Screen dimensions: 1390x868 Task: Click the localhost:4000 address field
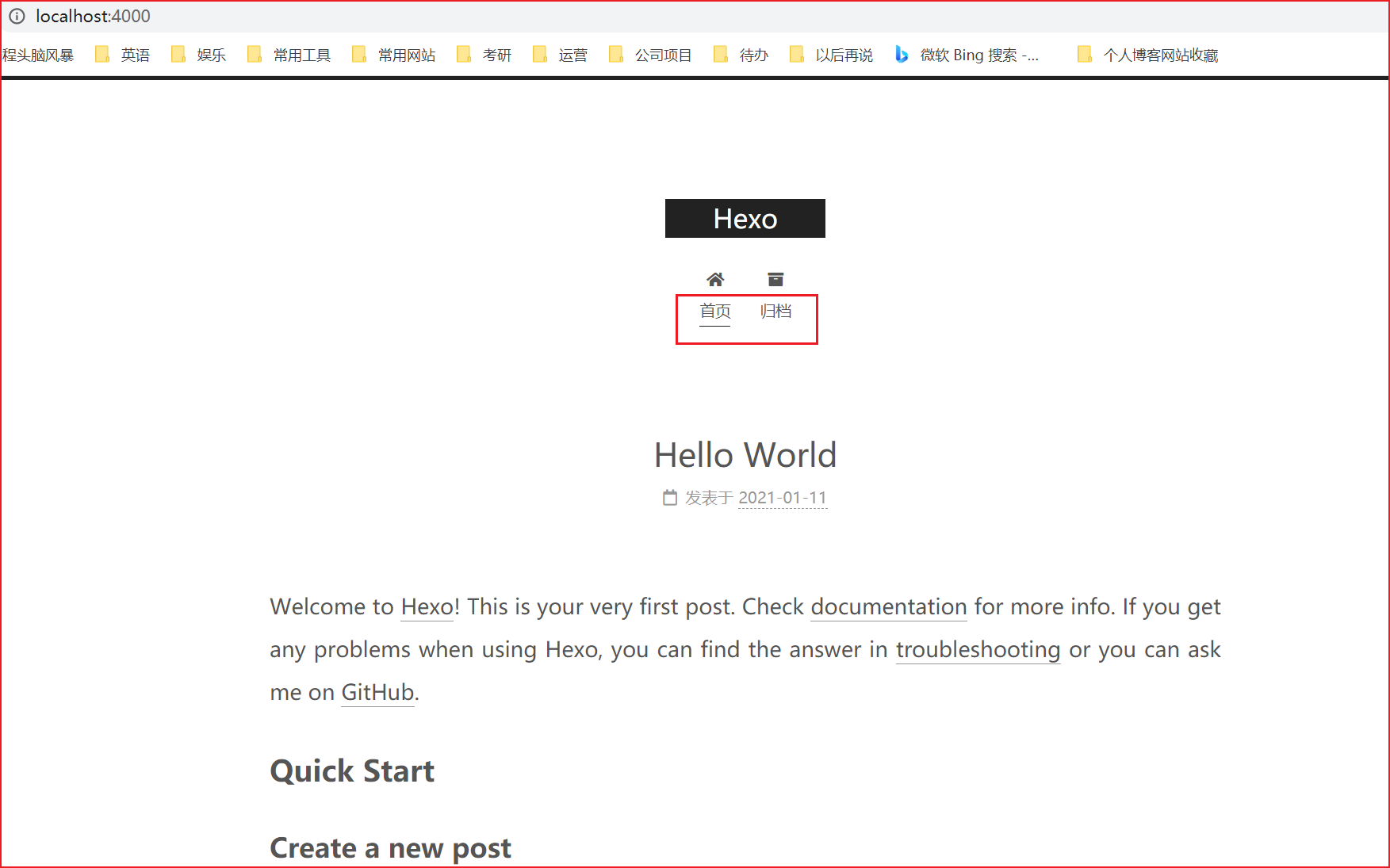click(x=93, y=16)
